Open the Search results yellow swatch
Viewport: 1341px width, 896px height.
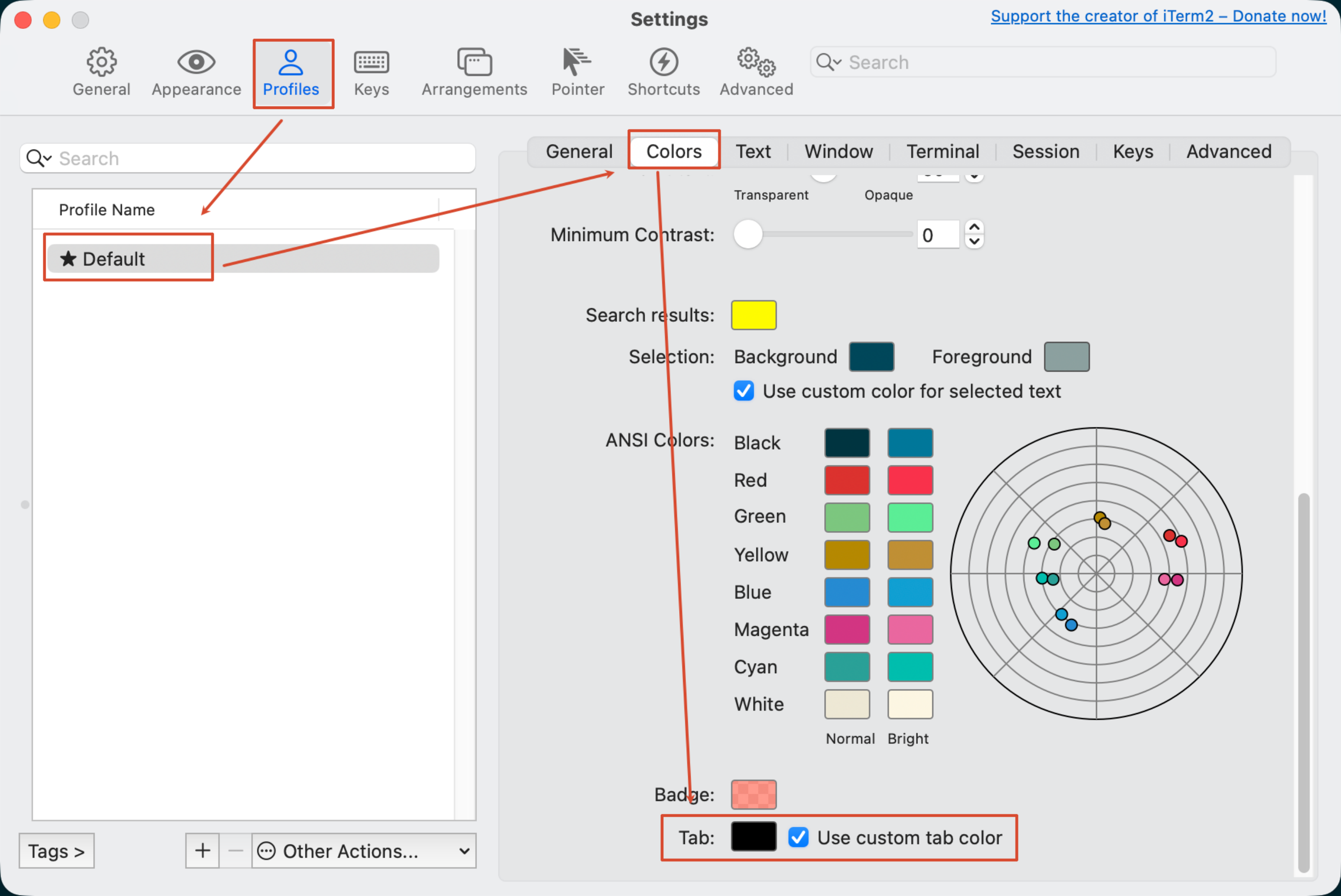tap(754, 315)
